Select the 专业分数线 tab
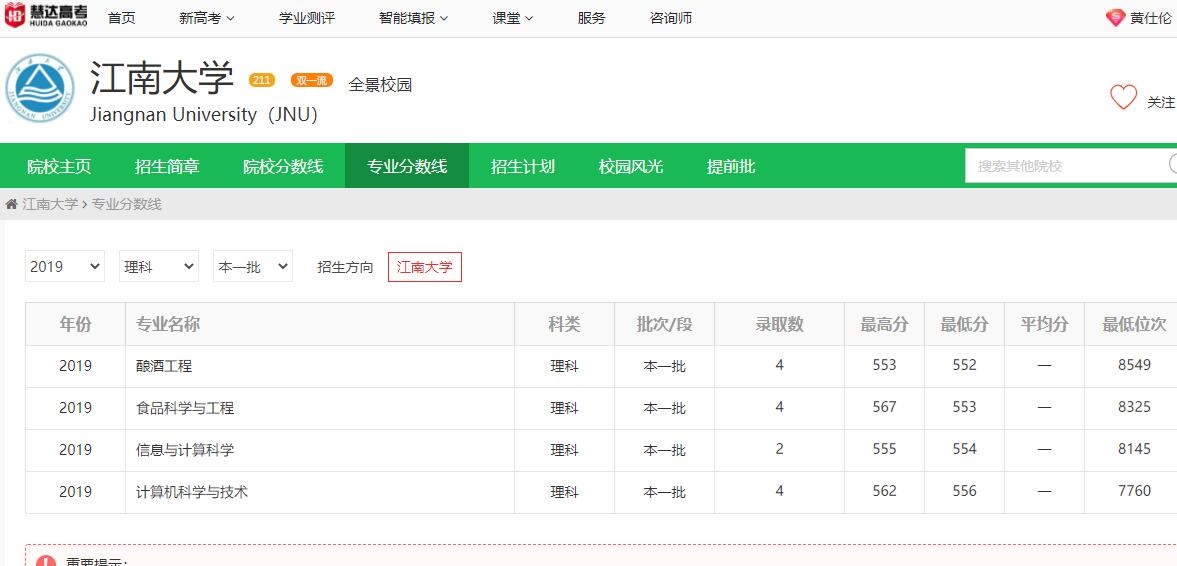 (407, 166)
